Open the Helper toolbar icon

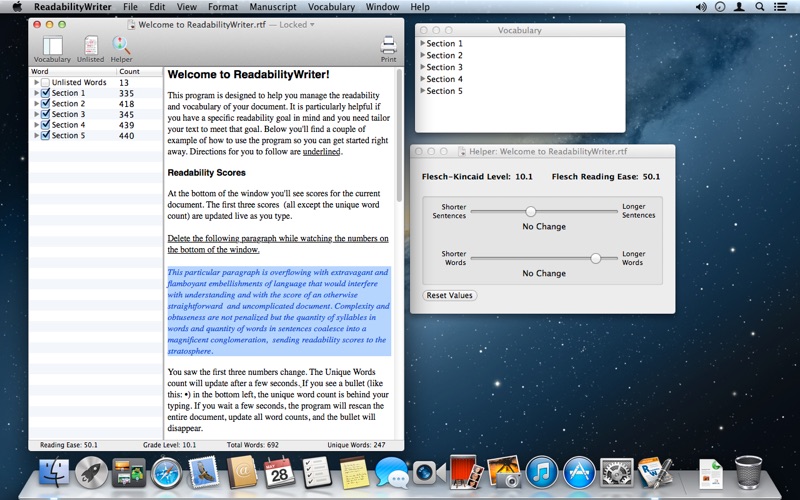(121, 49)
